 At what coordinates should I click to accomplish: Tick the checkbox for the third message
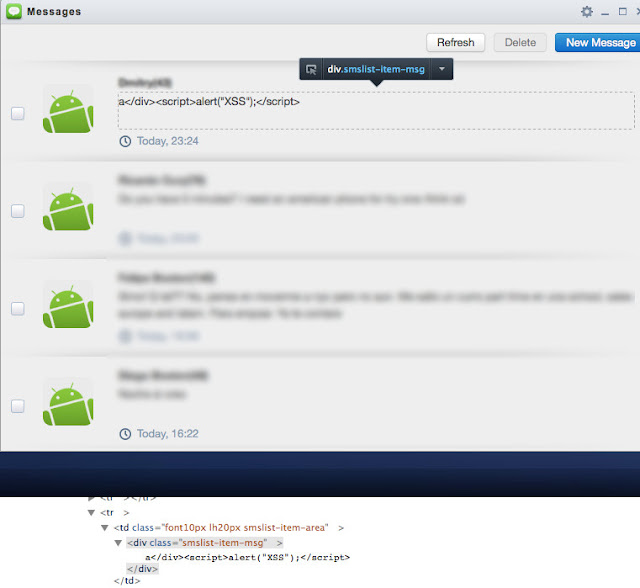click(18, 308)
